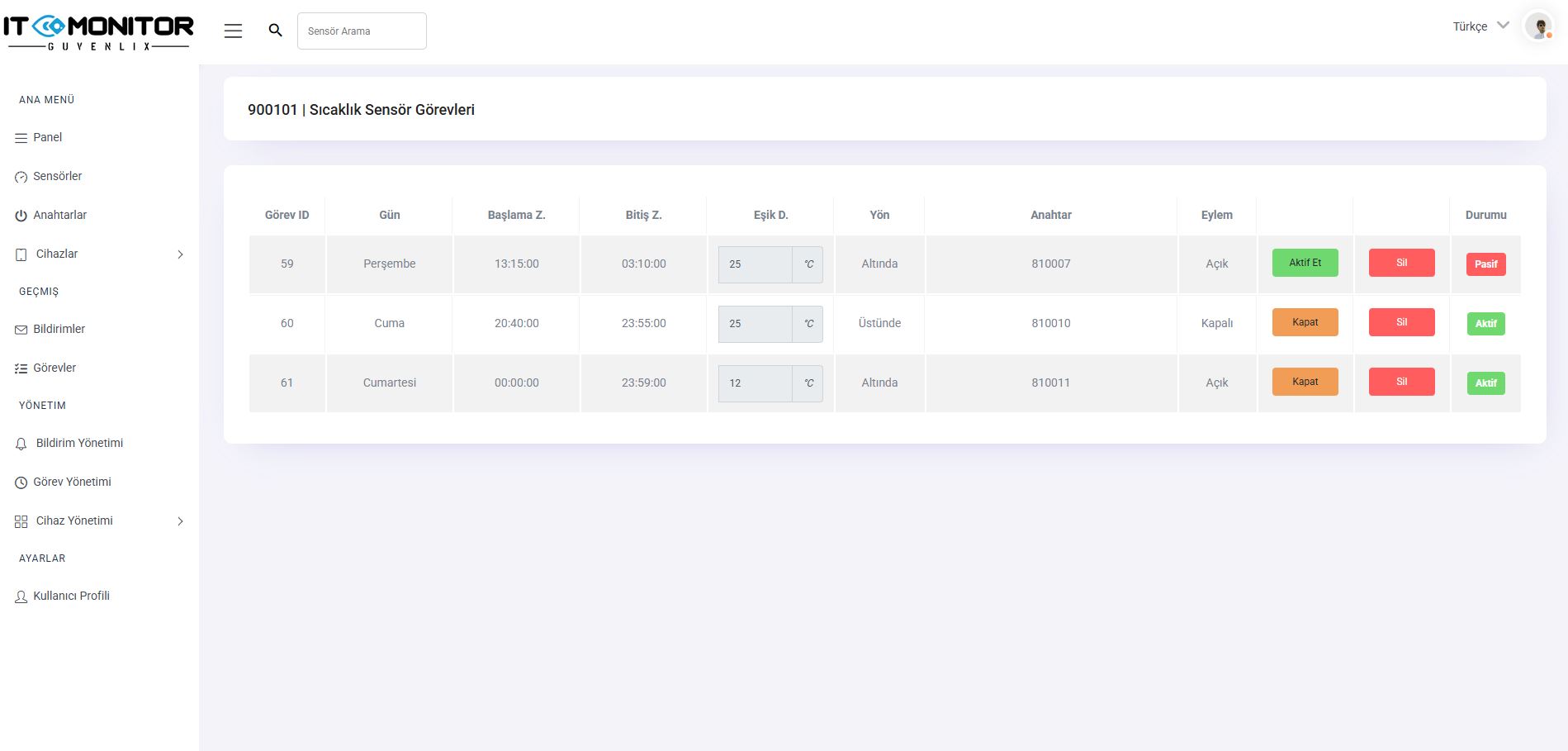Disable task 61 with Kapat button
The height and width of the screenshot is (751, 1568).
pyautogui.click(x=1305, y=382)
